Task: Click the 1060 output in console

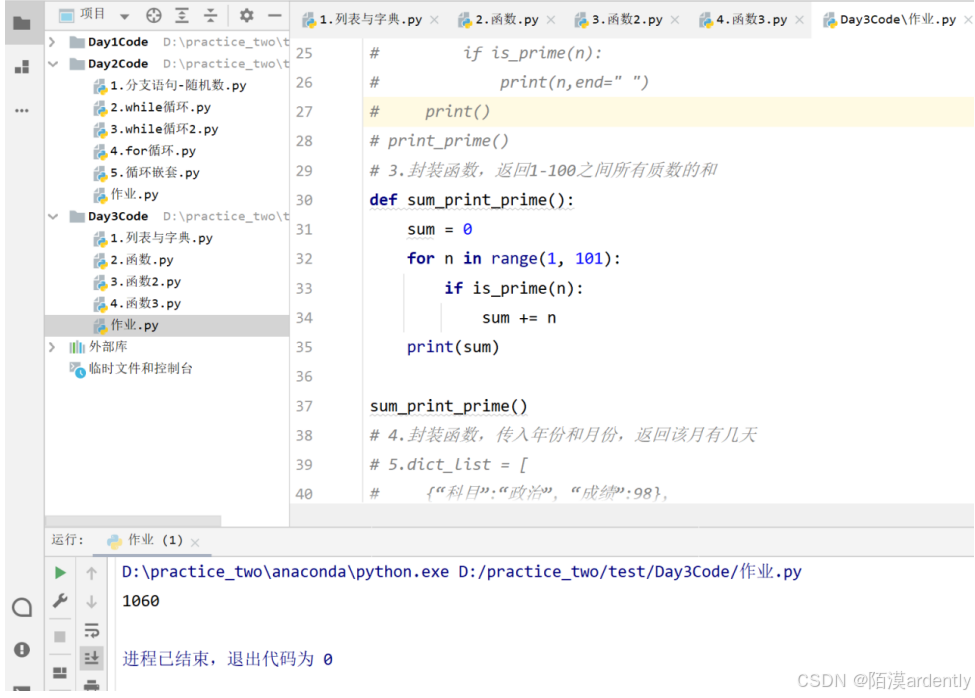Action: click(141, 601)
